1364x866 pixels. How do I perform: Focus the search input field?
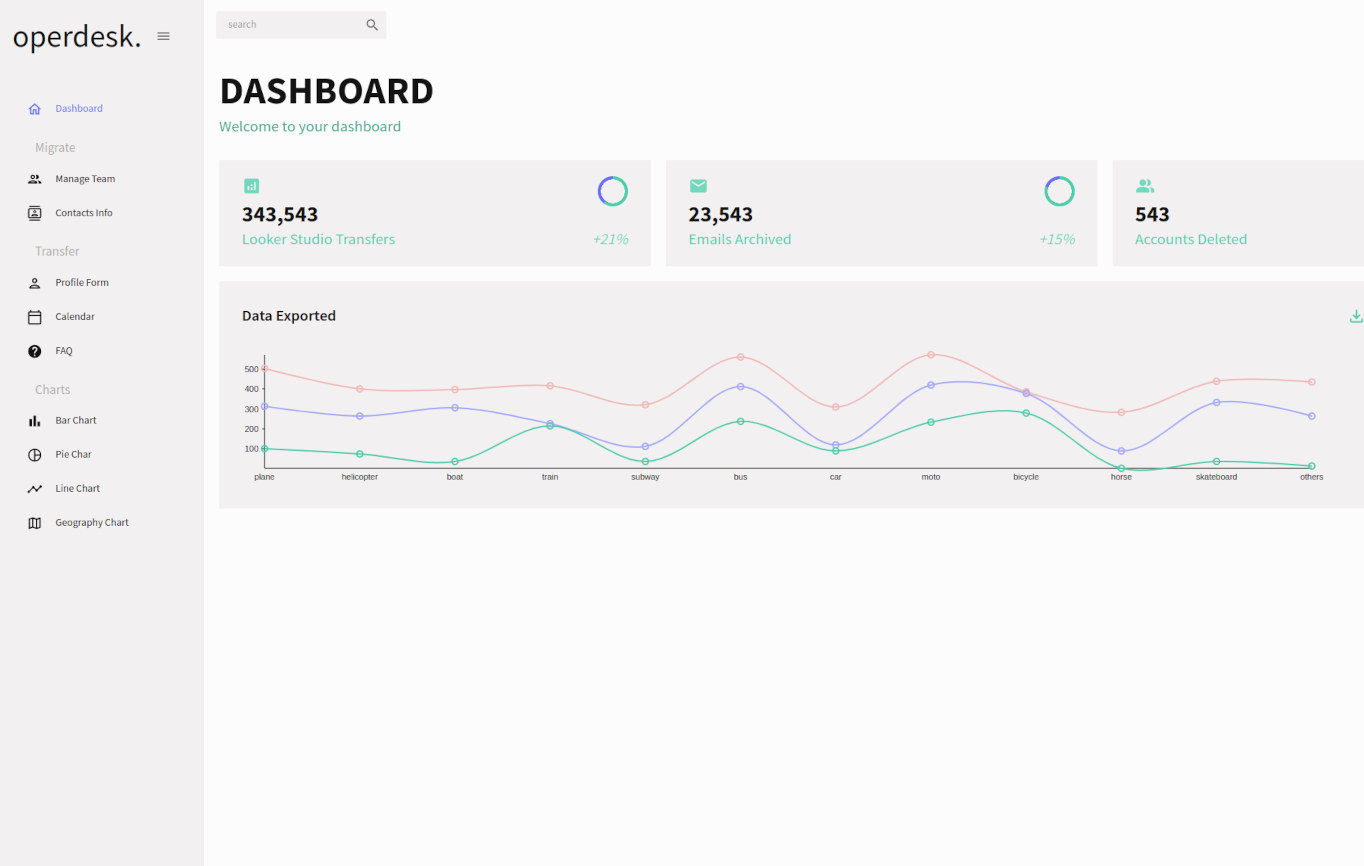(x=290, y=25)
